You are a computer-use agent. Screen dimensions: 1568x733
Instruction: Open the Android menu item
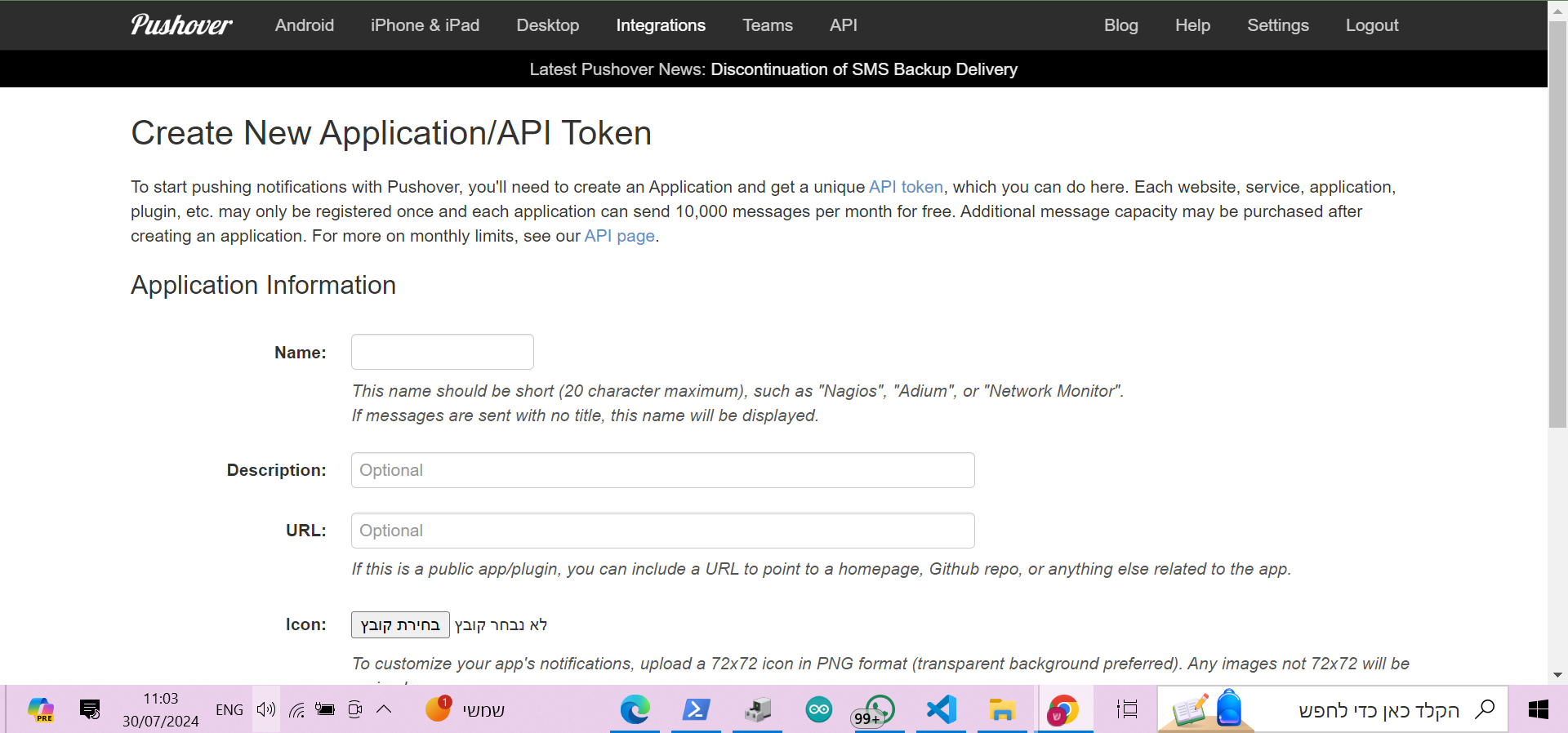(305, 25)
